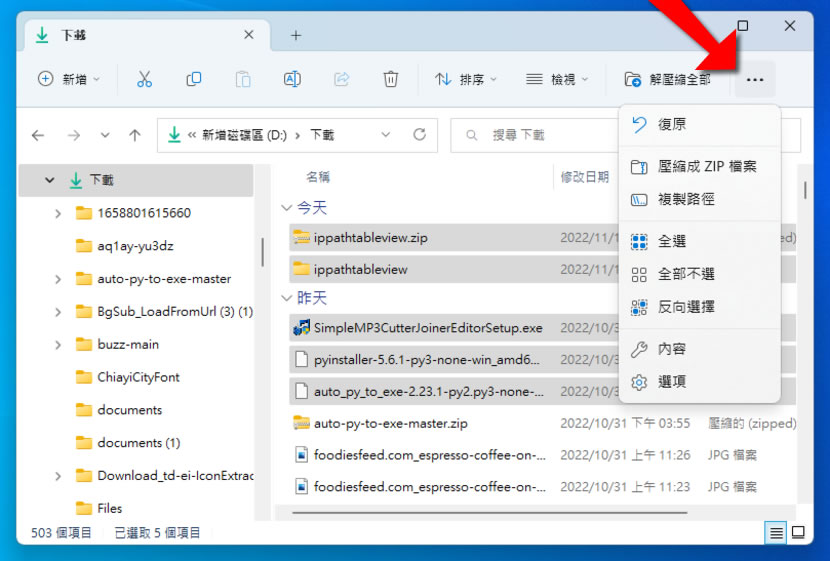Click the back navigation arrow
This screenshot has height=561, width=830.
38,135
